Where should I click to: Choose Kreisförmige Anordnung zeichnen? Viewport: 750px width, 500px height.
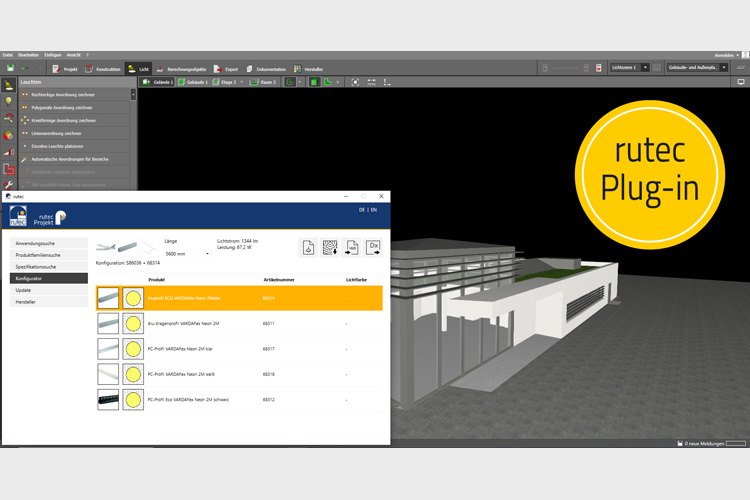[75, 121]
